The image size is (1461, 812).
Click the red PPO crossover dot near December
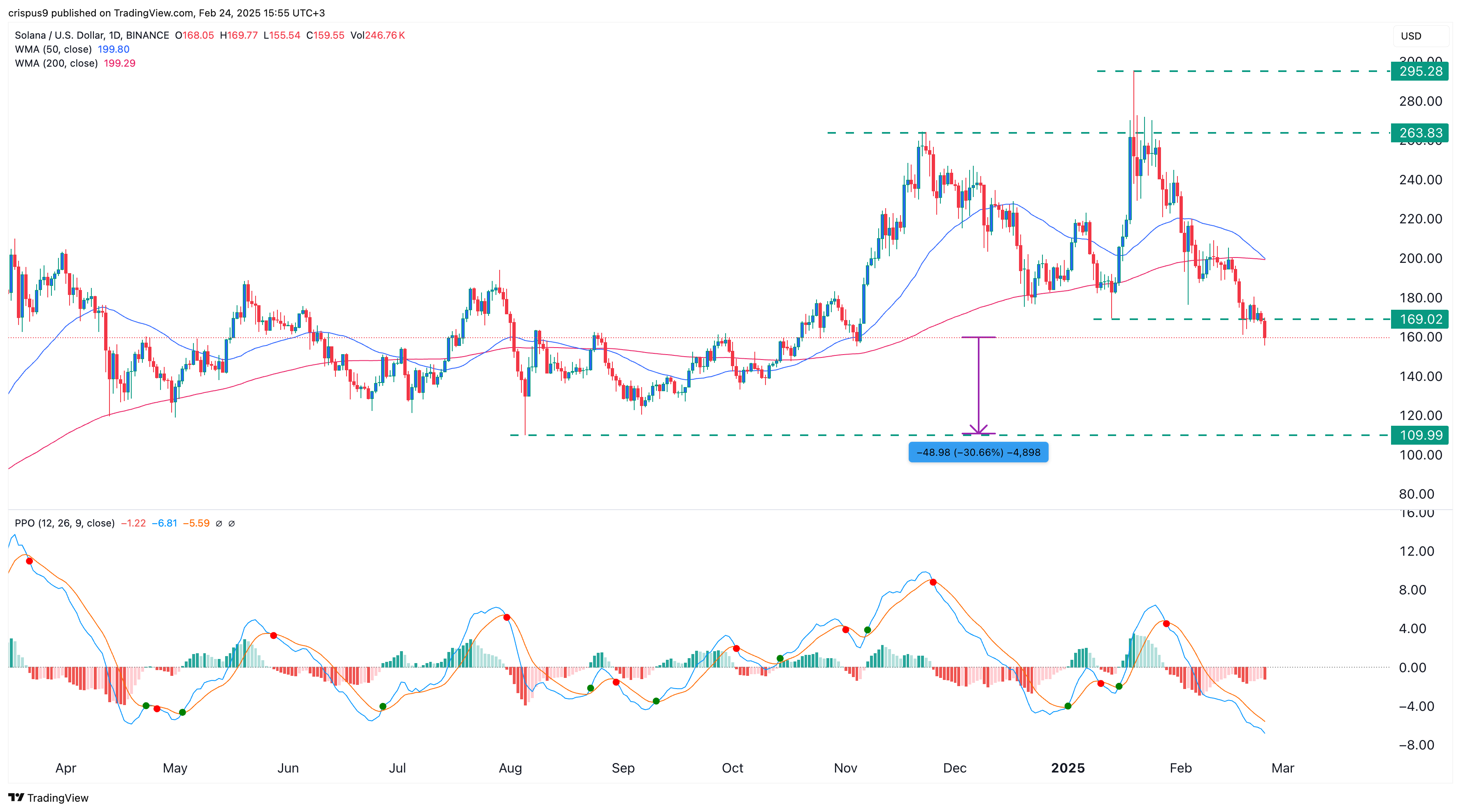[x=933, y=582]
